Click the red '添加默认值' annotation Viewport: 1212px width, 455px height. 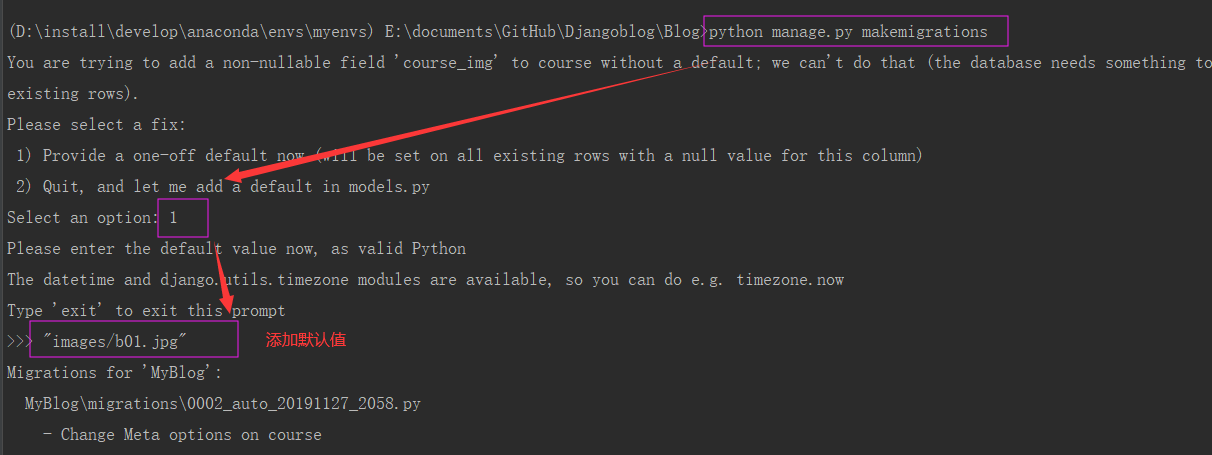pyautogui.click(x=306, y=341)
